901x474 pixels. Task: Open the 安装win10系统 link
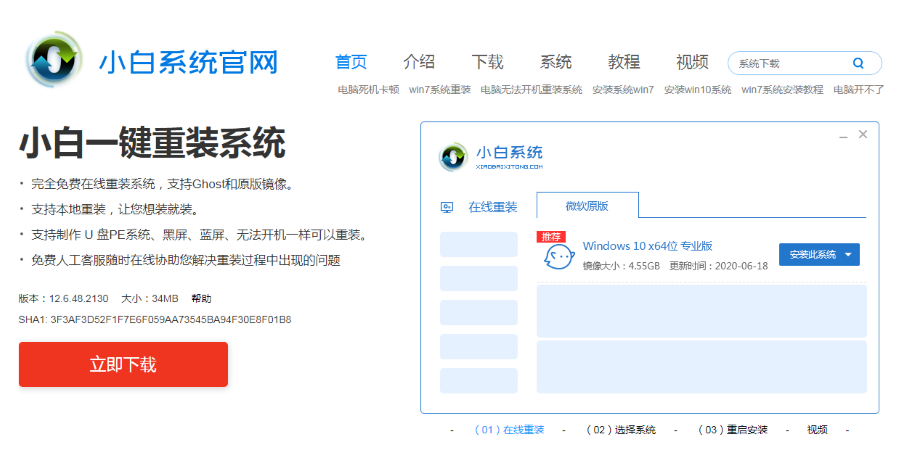[x=698, y=90]
